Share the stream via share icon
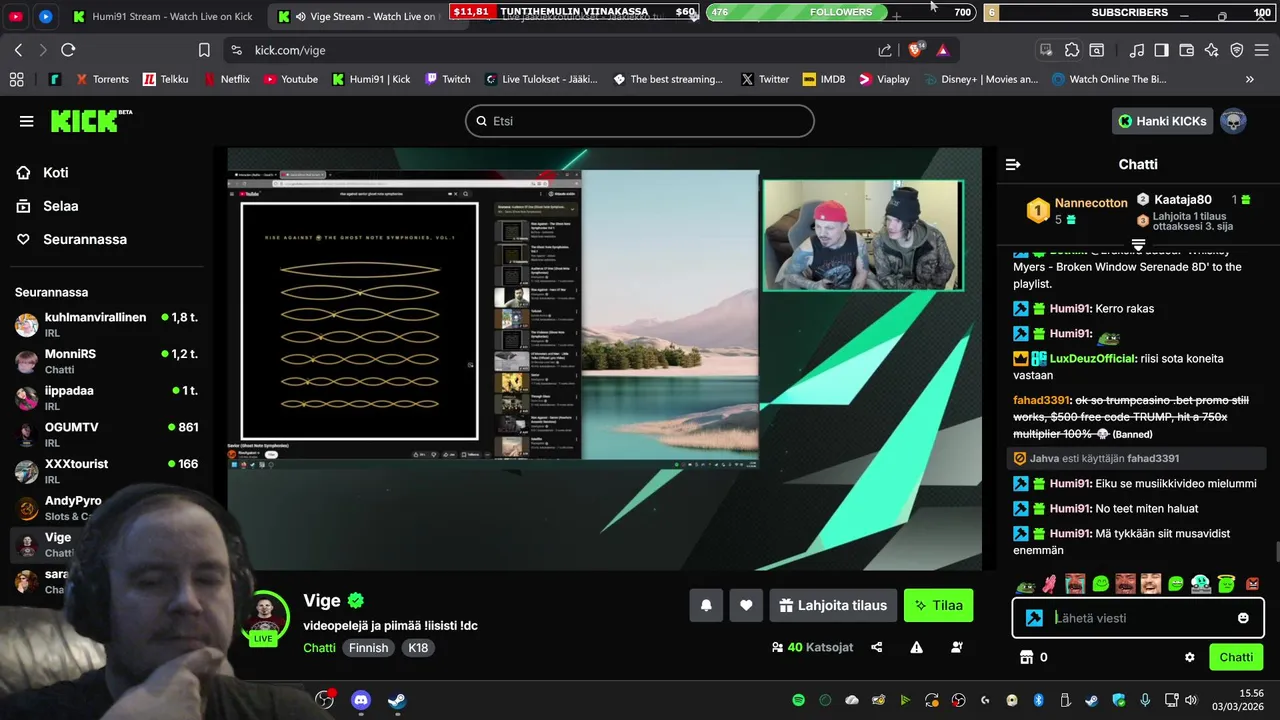 tap(877, 647)
